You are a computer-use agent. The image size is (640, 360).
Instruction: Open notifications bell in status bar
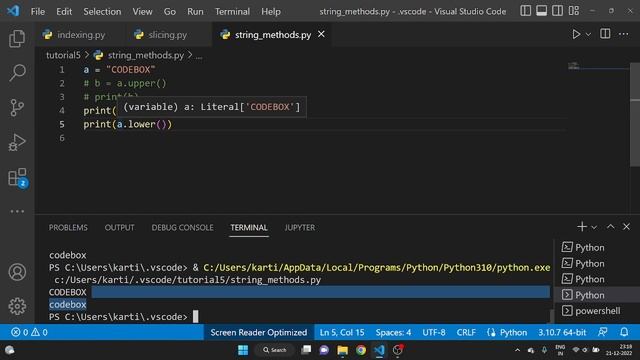(624, 332)
